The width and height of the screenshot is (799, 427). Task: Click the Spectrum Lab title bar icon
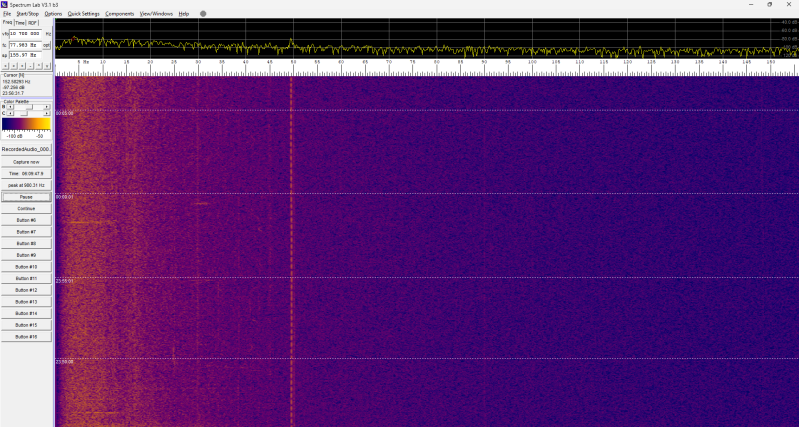point(5,4)
